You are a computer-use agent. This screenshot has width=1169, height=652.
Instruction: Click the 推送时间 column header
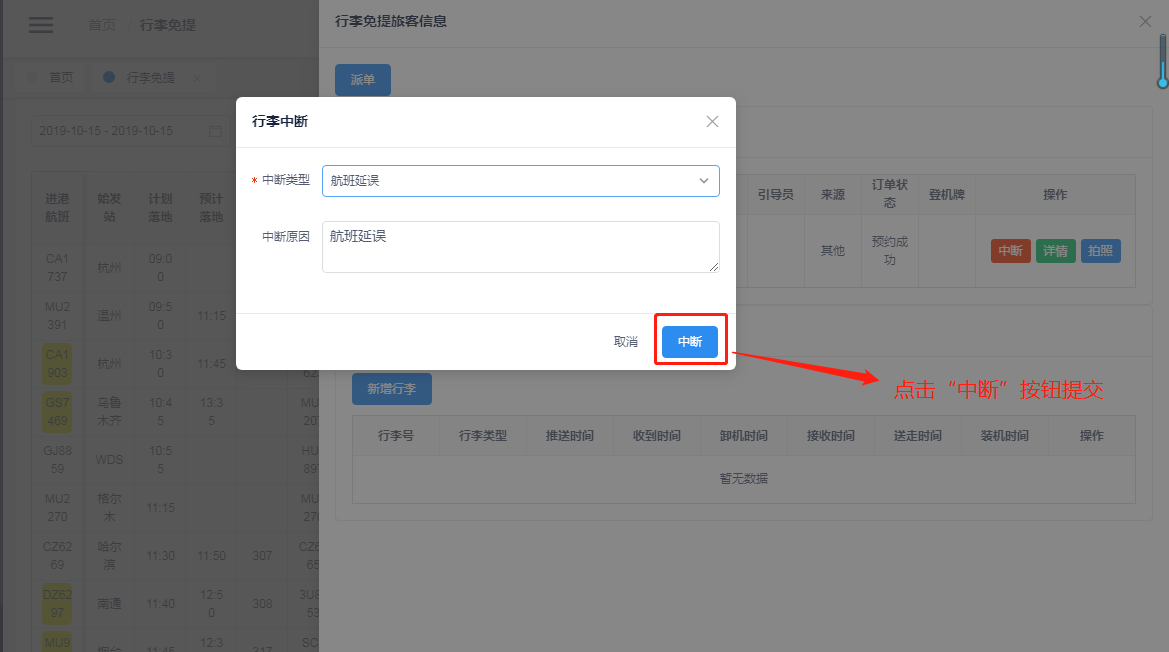click(570, 436)
